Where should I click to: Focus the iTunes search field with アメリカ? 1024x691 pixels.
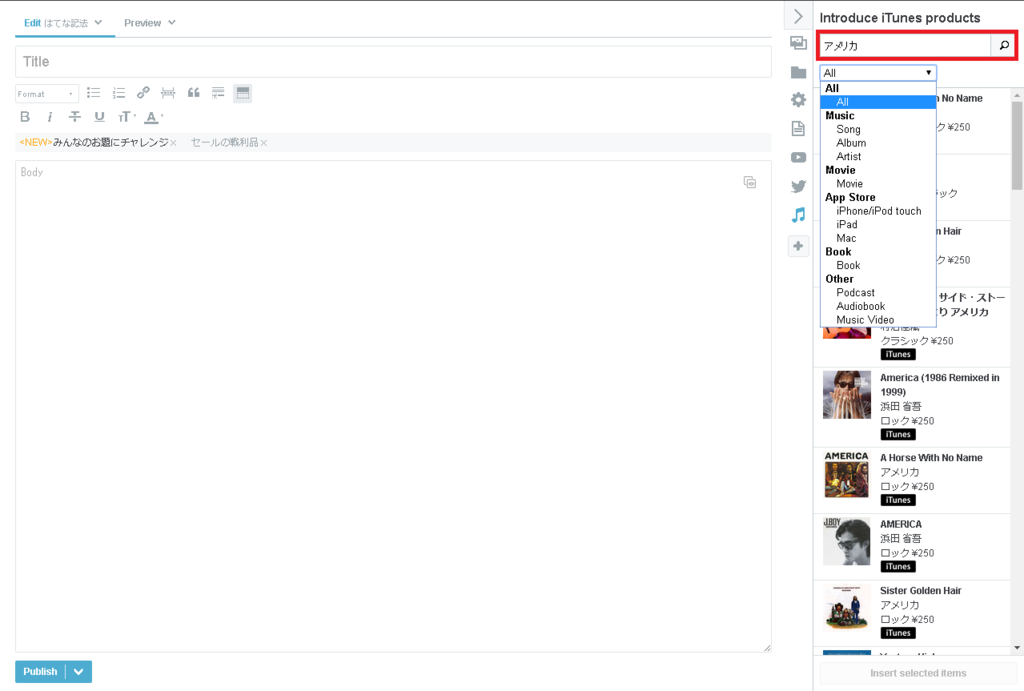[x=904, y=46]
